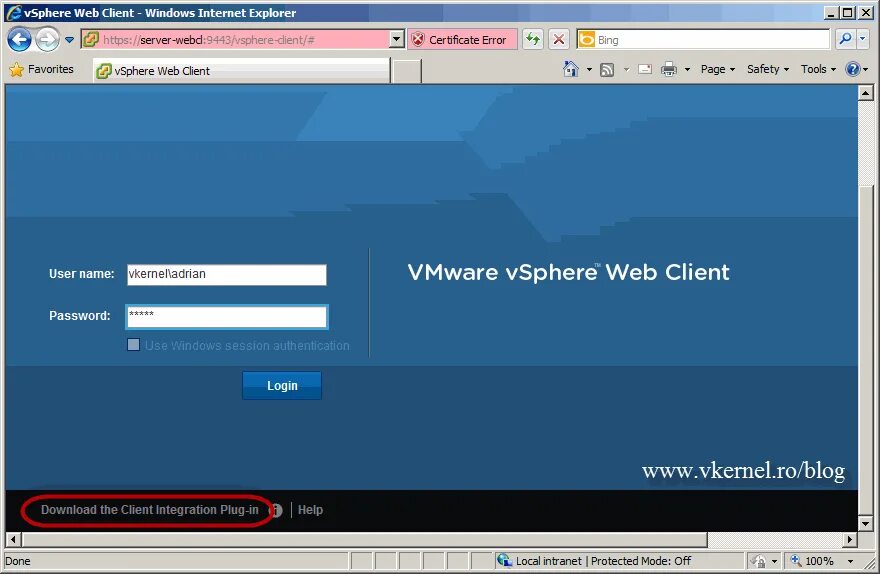
Task: Click the horizontal scrollbar right arrow
Action: (850, 540)
